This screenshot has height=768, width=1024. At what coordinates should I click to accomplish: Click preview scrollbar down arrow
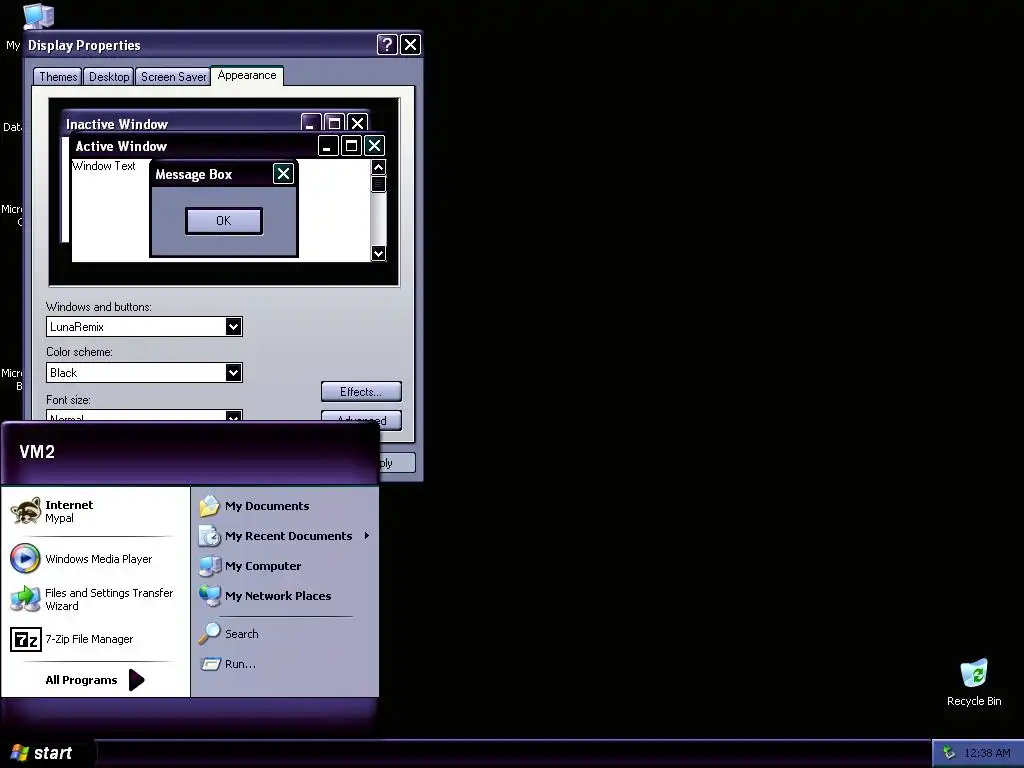coord(378,253)
